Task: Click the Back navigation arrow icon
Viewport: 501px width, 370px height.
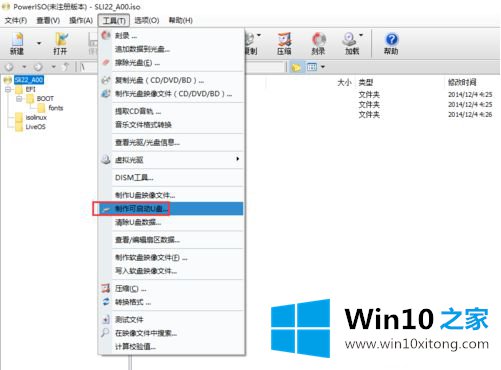Action: coord(9,67)
